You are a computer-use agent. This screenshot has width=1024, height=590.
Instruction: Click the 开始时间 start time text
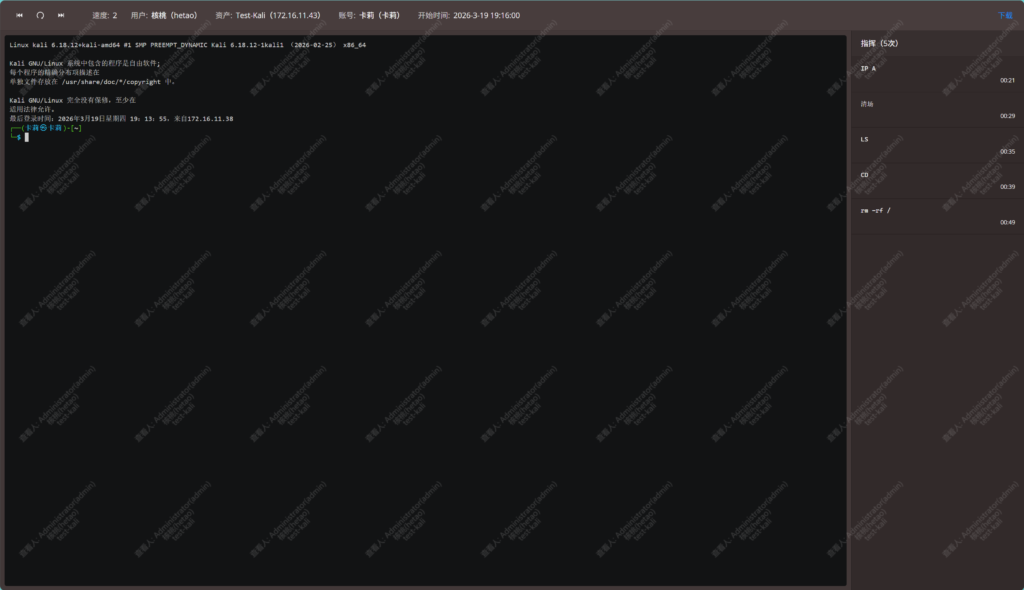click(x=468, y=16)
